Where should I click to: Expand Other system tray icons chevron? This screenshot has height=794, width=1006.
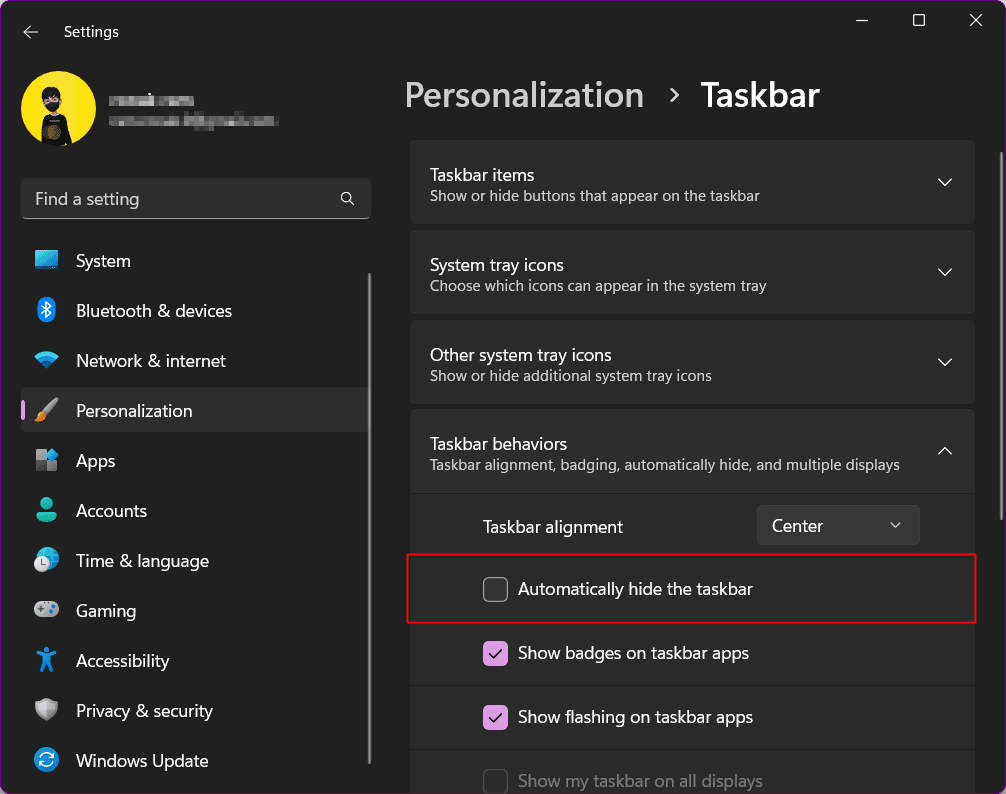coord(944,362)
